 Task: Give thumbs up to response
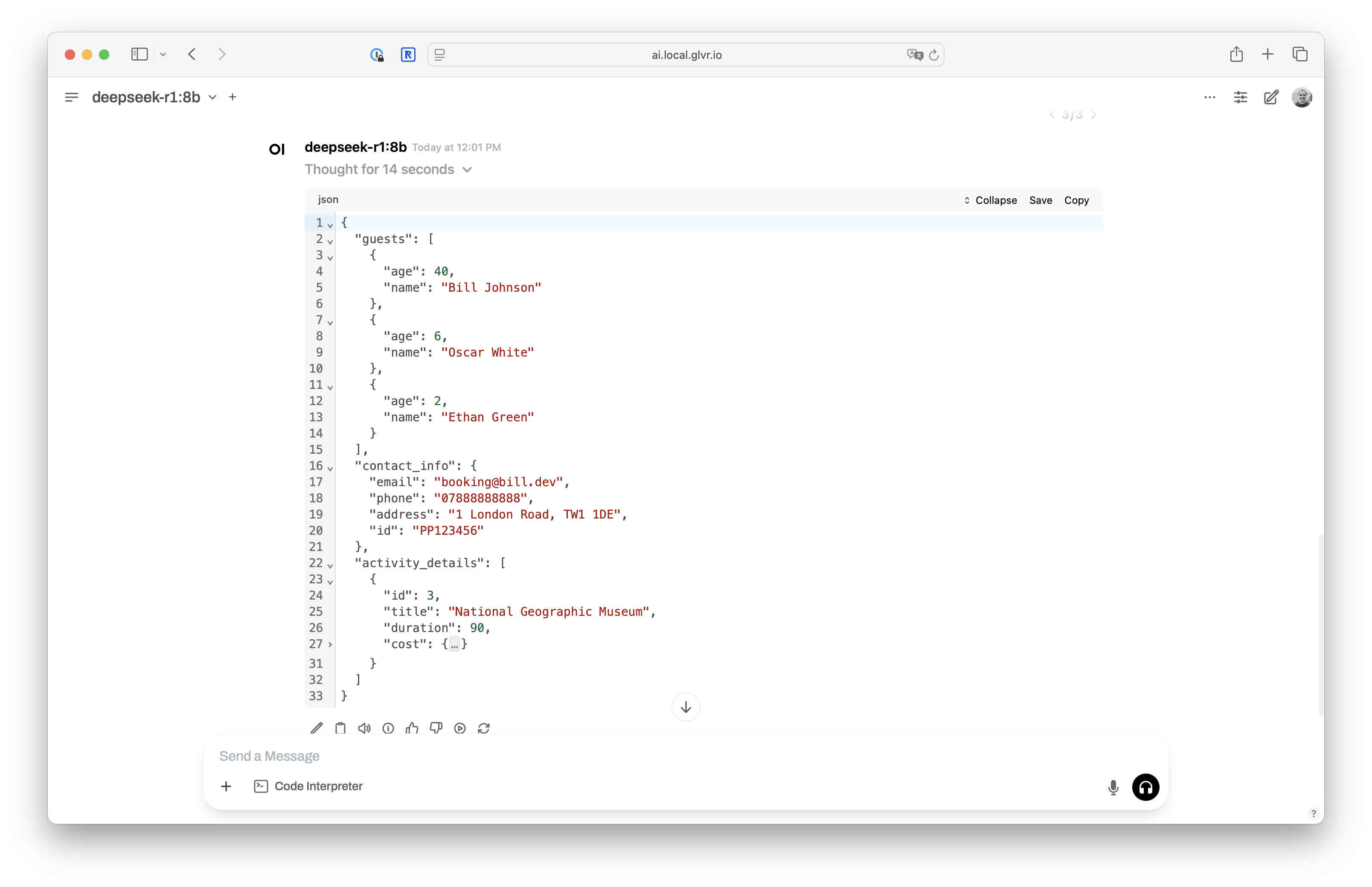coord(412,728)
